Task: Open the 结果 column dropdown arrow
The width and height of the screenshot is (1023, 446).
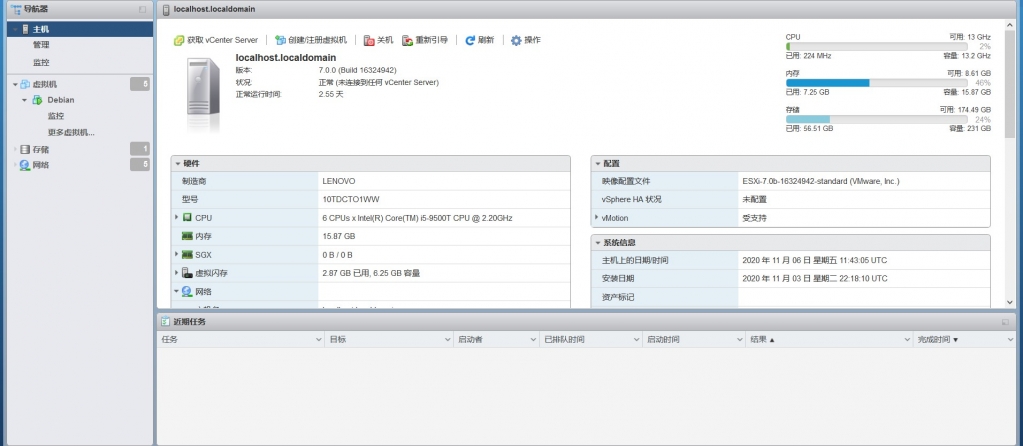Action: (x=907, y=340)
